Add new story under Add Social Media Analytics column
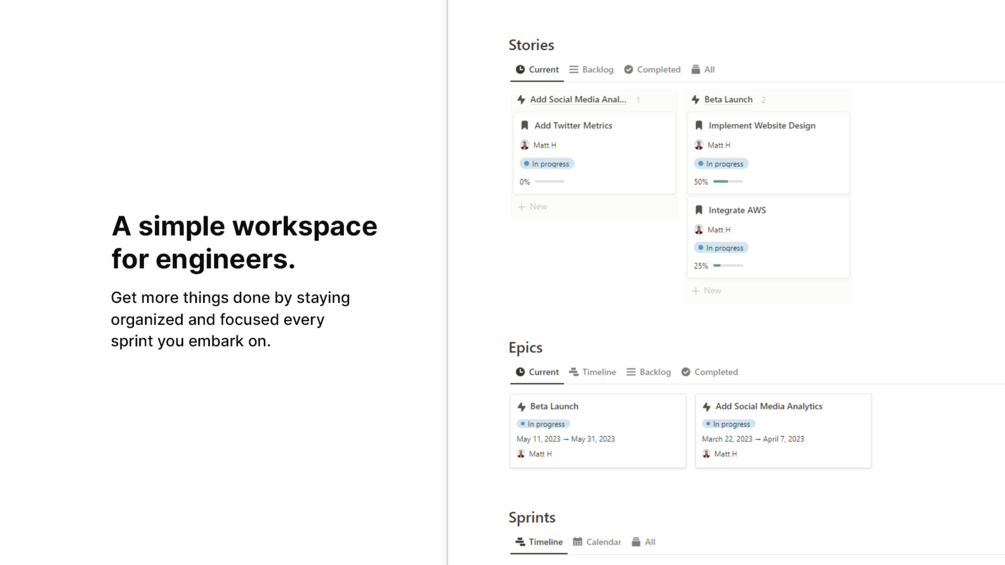Screen dimensions: 1005x565 [x=532, y=206]
